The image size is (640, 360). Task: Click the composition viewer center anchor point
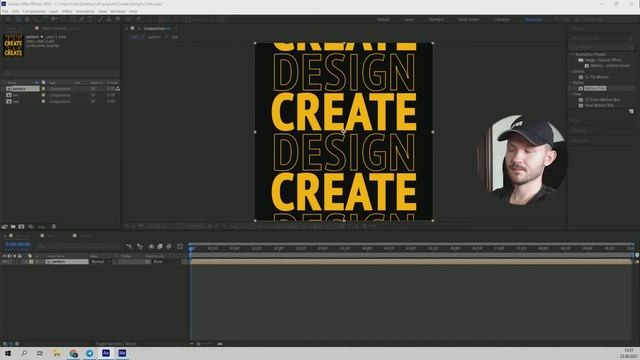(x=343, y=131)
